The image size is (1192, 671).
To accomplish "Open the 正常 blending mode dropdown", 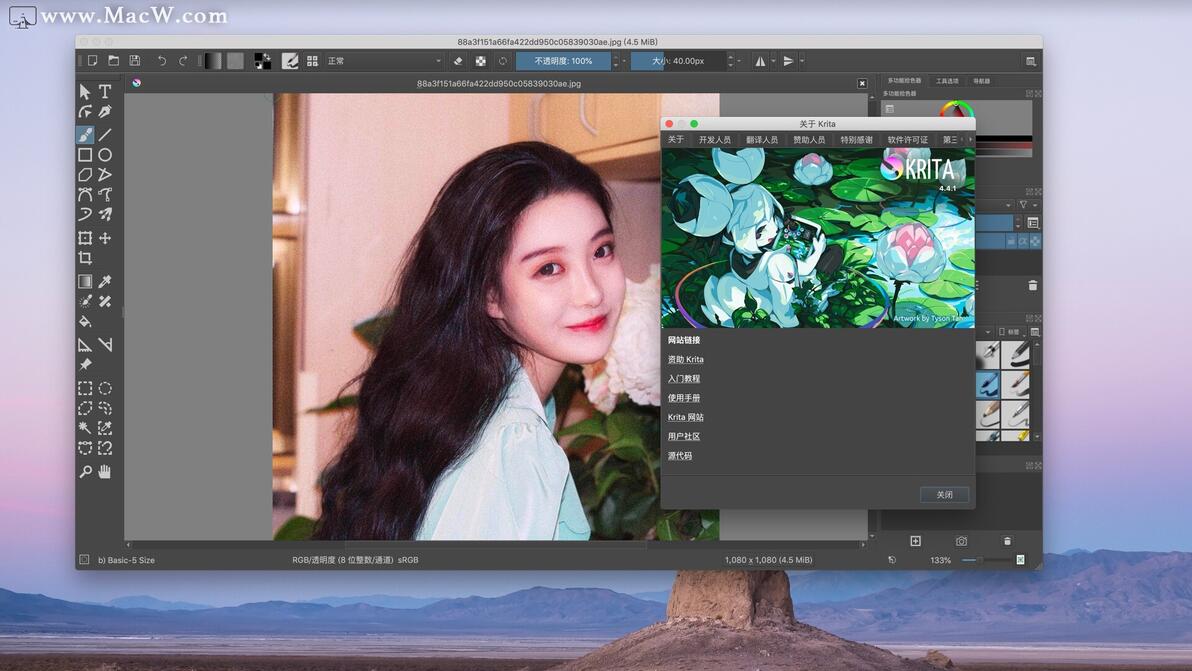I will point(384,61).
